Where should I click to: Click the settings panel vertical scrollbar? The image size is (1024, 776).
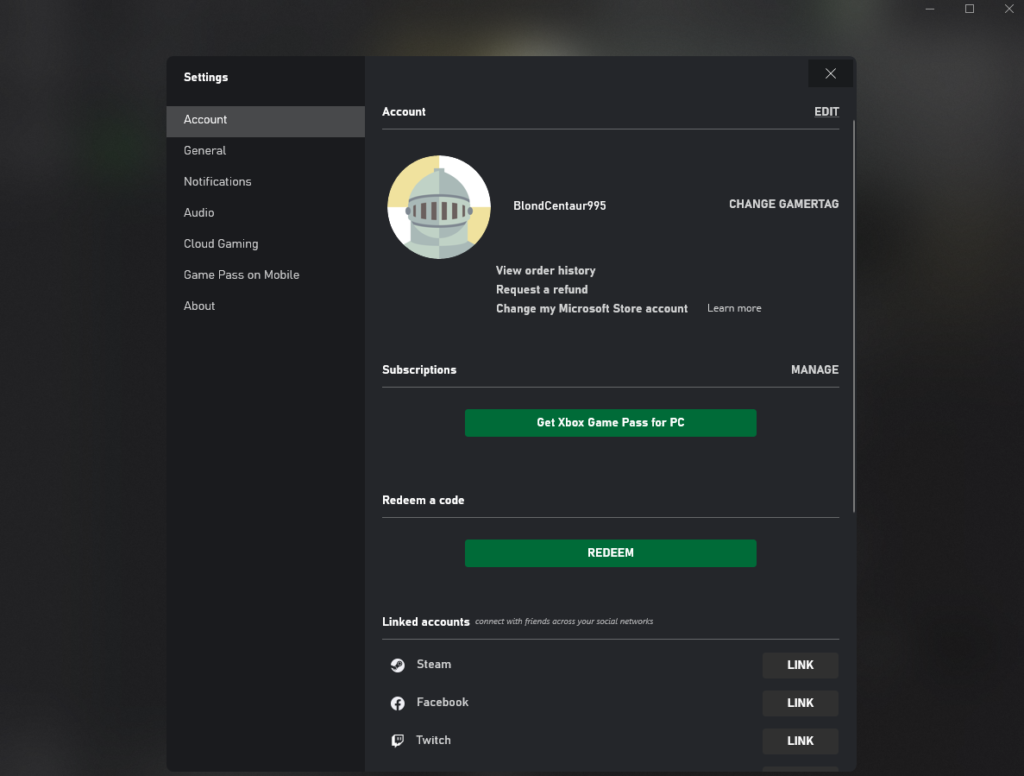[854, 317]
